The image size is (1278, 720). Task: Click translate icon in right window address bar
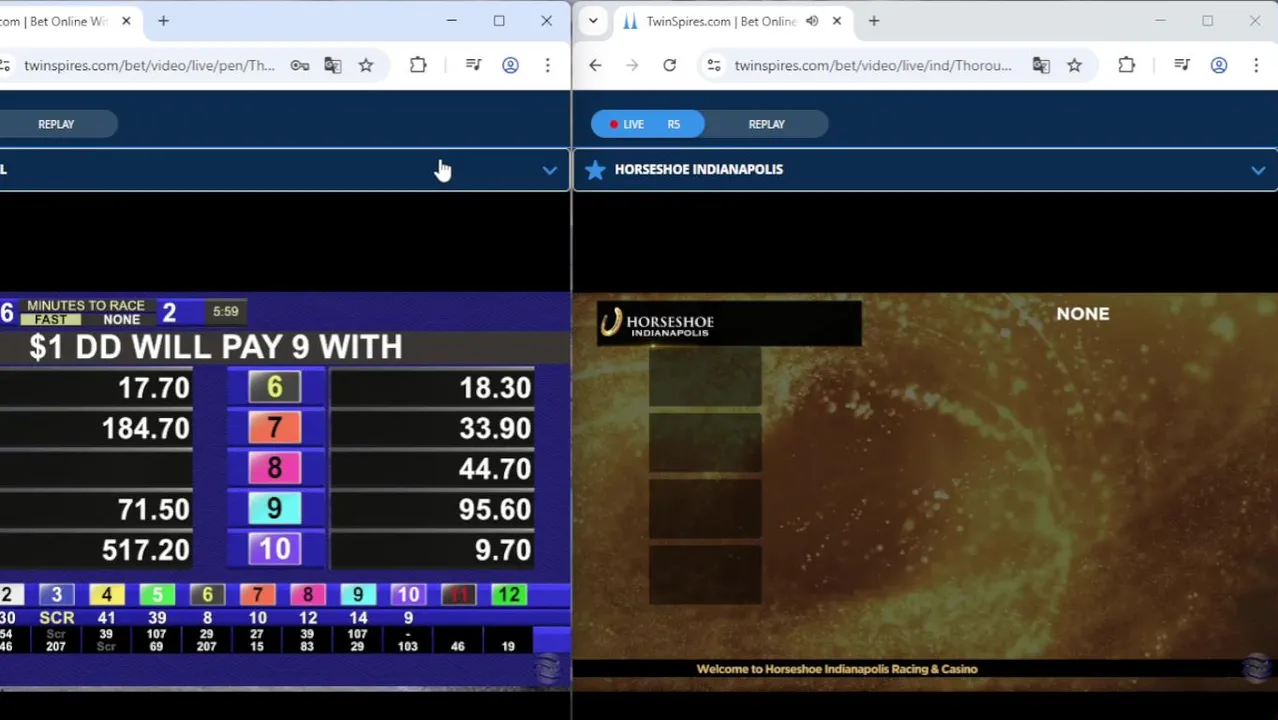click(x=1041, y=65)
